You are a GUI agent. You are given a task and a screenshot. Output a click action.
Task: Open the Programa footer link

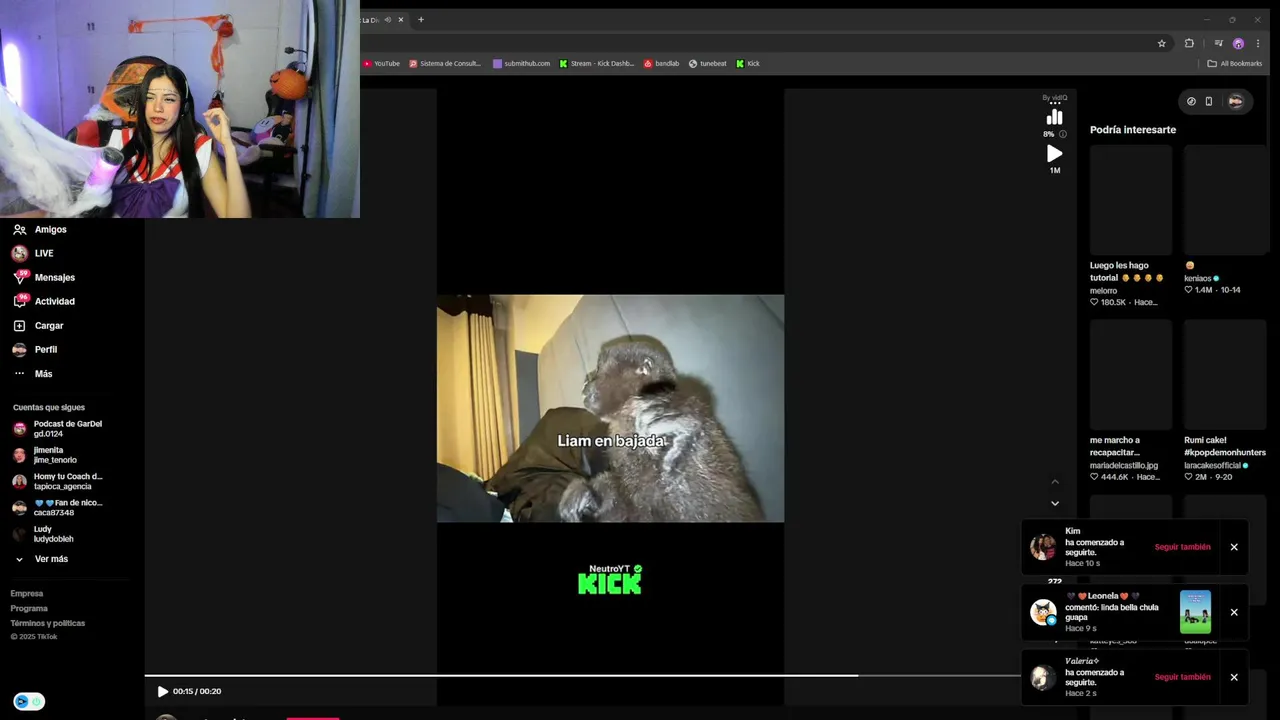pos(29,609)
